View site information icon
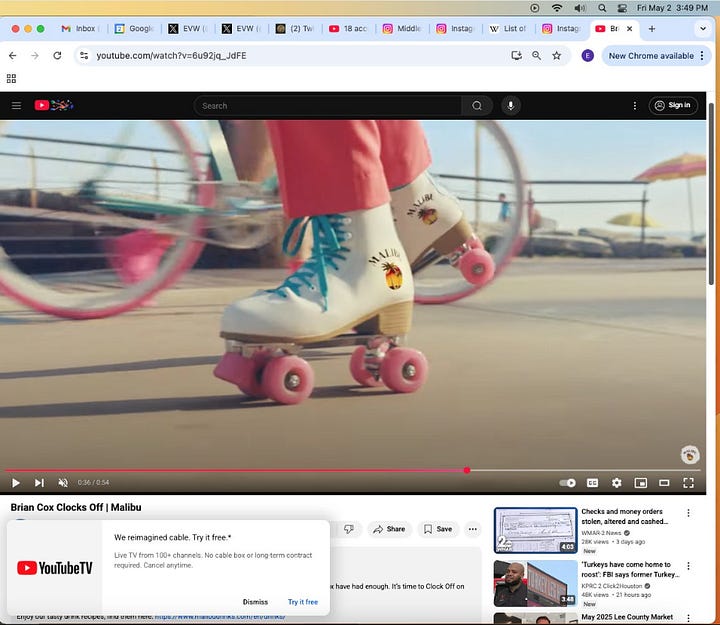Viewport: 720px width, 625px height. point(84,56)
